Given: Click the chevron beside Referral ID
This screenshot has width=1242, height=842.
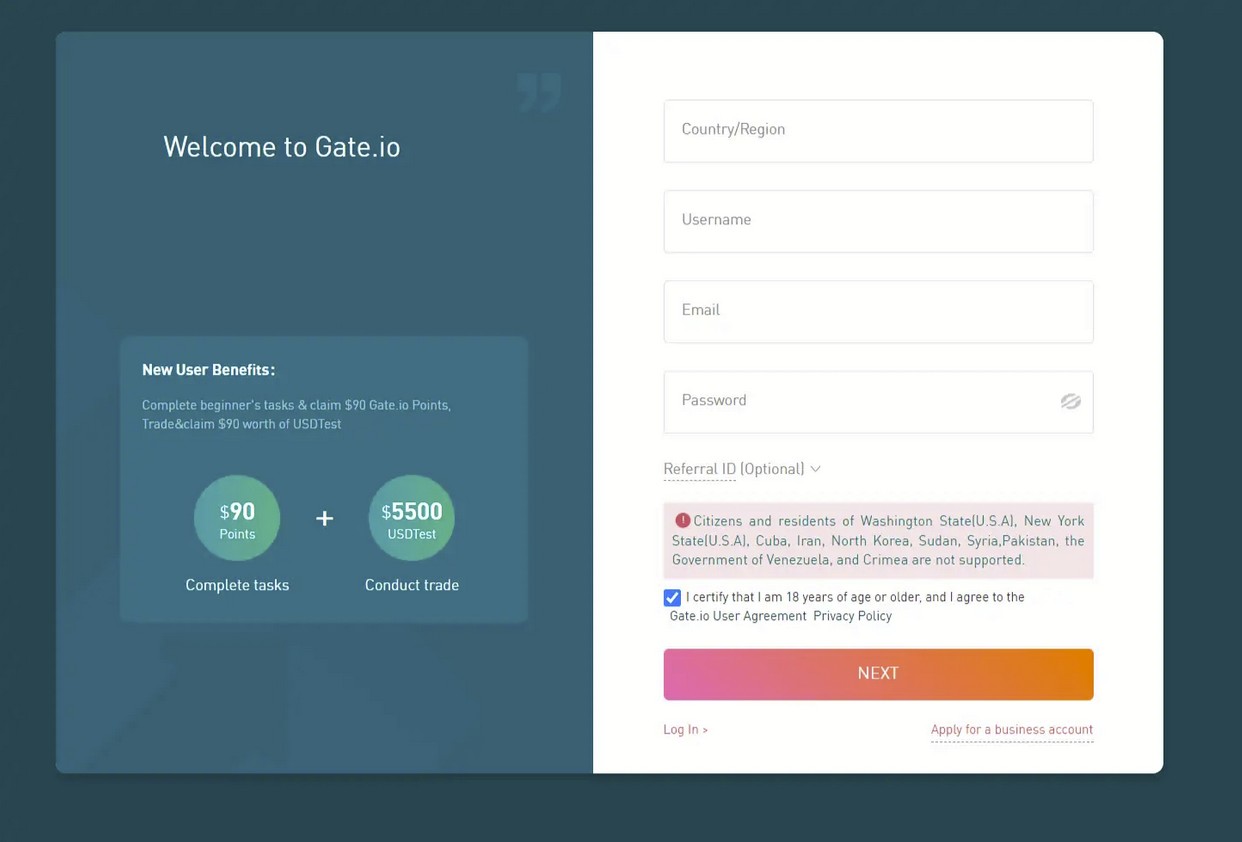Looking at the screenshot, I should 816,469.
